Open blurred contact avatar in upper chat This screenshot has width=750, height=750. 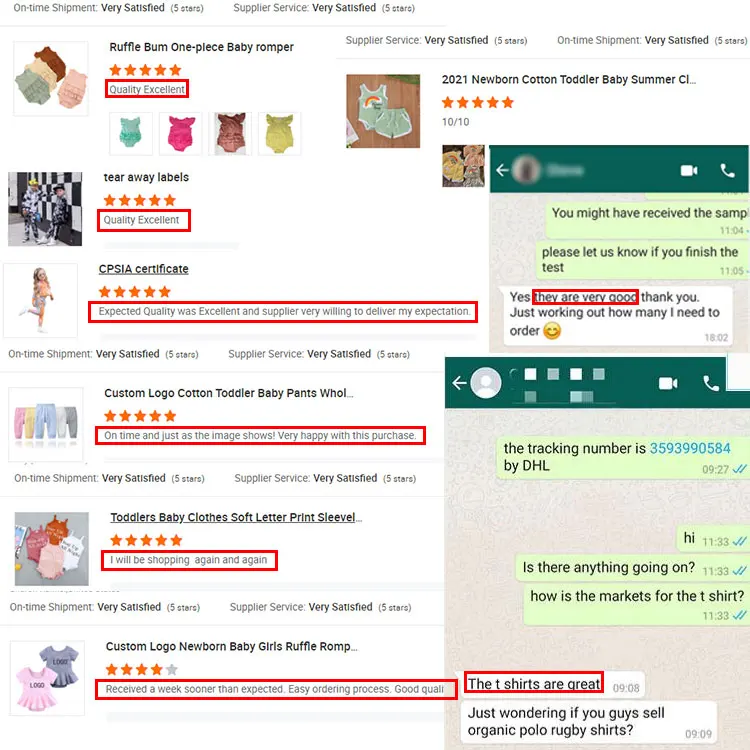pyautogui.click(x=527, y=169)
